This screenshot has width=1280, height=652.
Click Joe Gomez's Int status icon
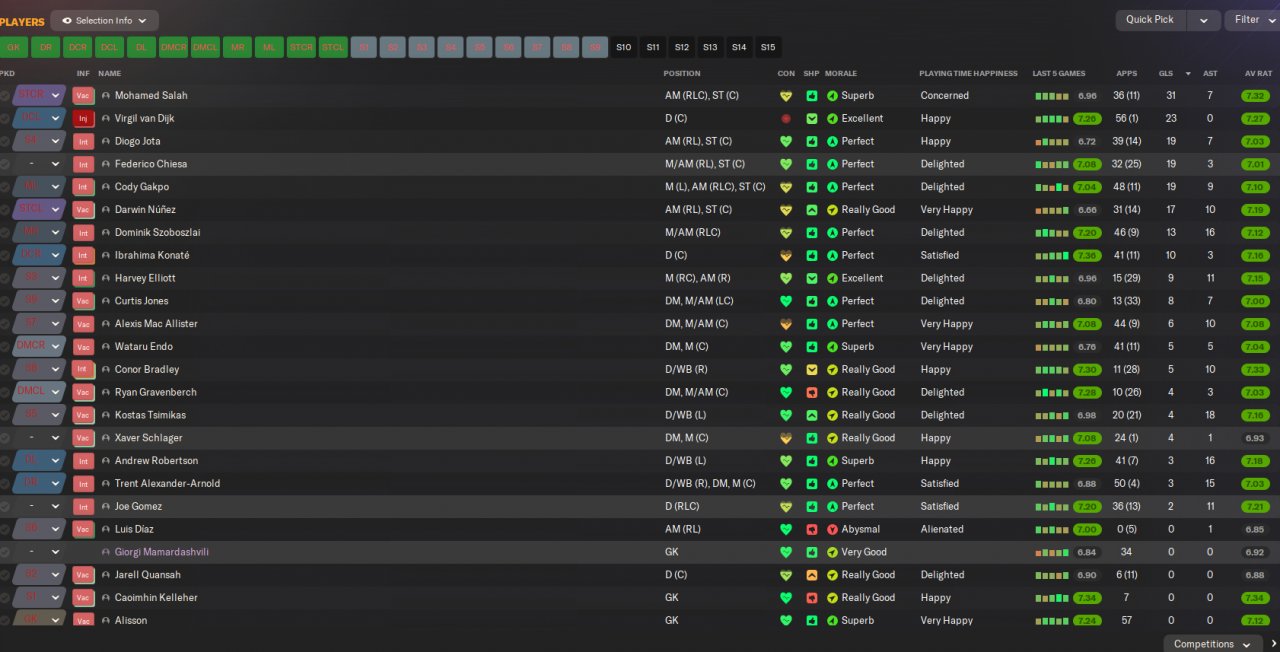83,507
